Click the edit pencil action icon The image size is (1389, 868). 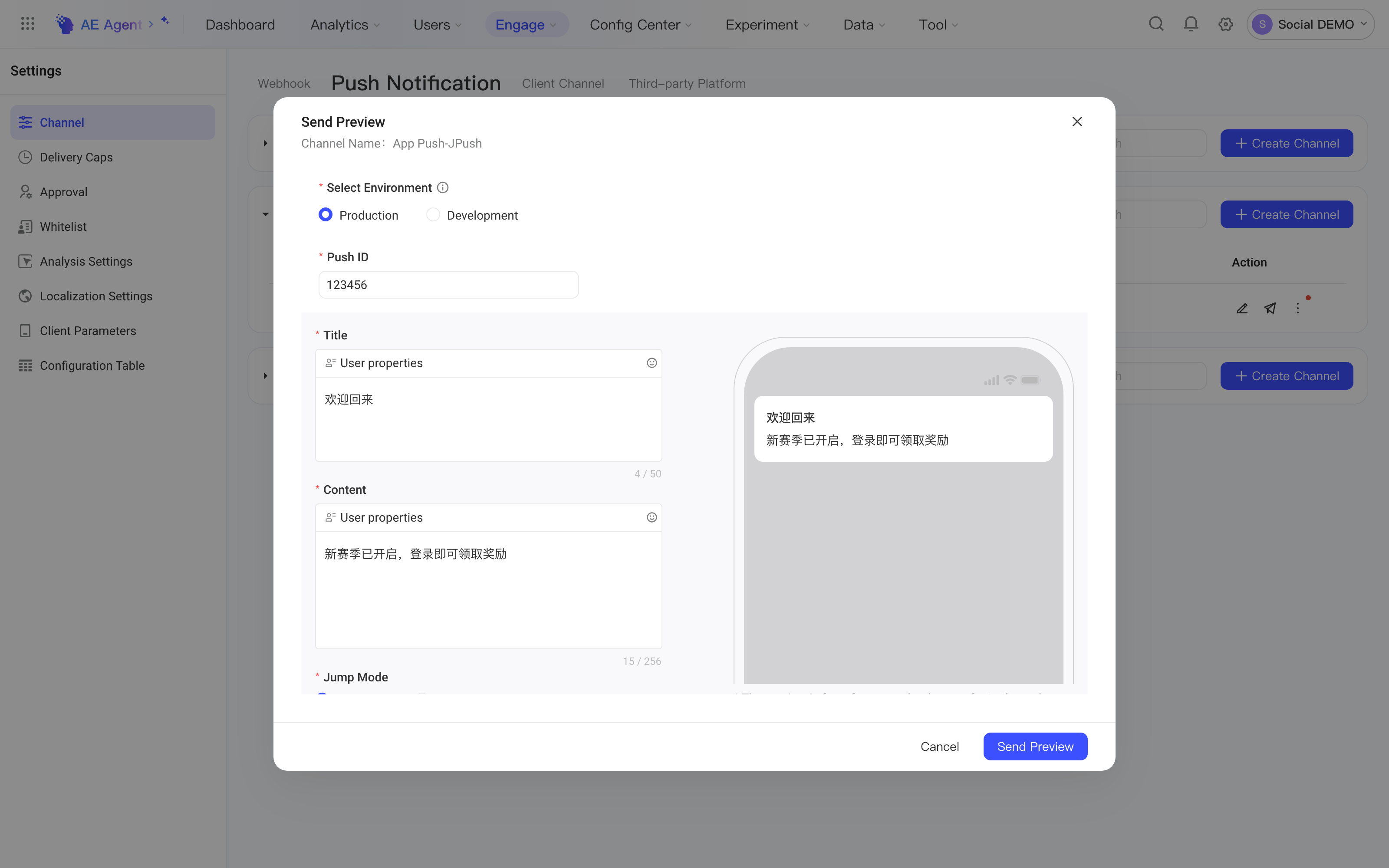(1242, 308)
